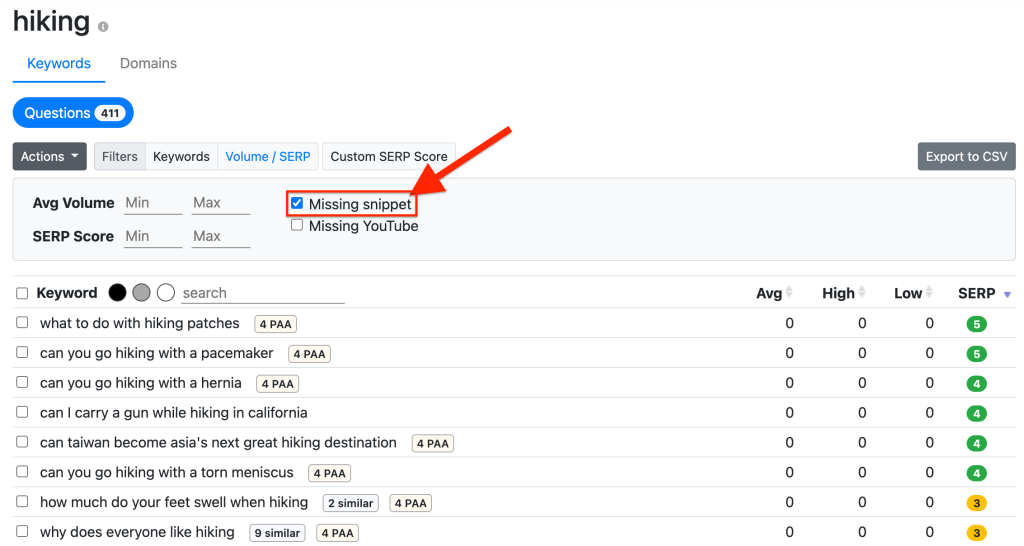The height and width of the screenshot is (546, 1024).
Task: Click 'what to do with hiking patches' keyword
Action: click(140, 323)
